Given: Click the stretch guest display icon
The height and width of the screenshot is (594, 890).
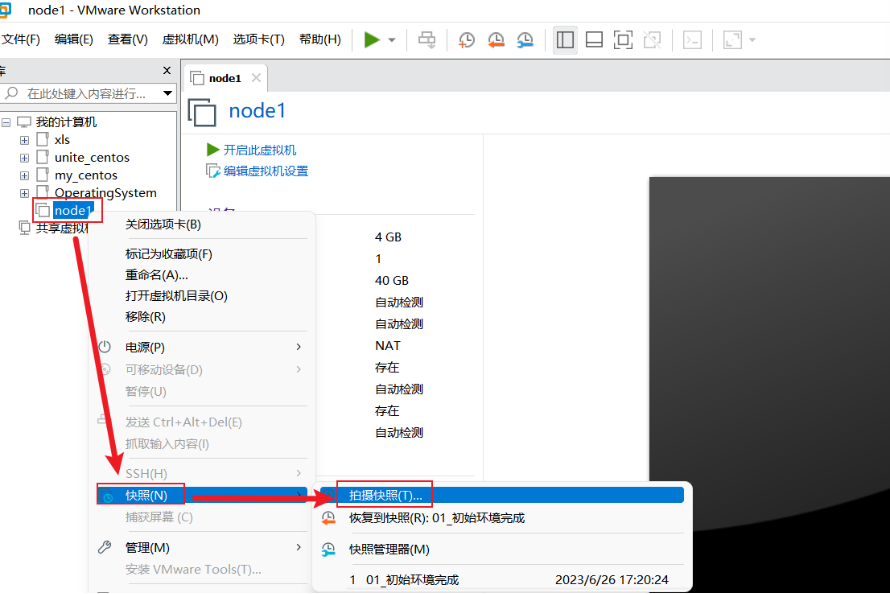Looking at the screenshot, I should coord(732,40).
